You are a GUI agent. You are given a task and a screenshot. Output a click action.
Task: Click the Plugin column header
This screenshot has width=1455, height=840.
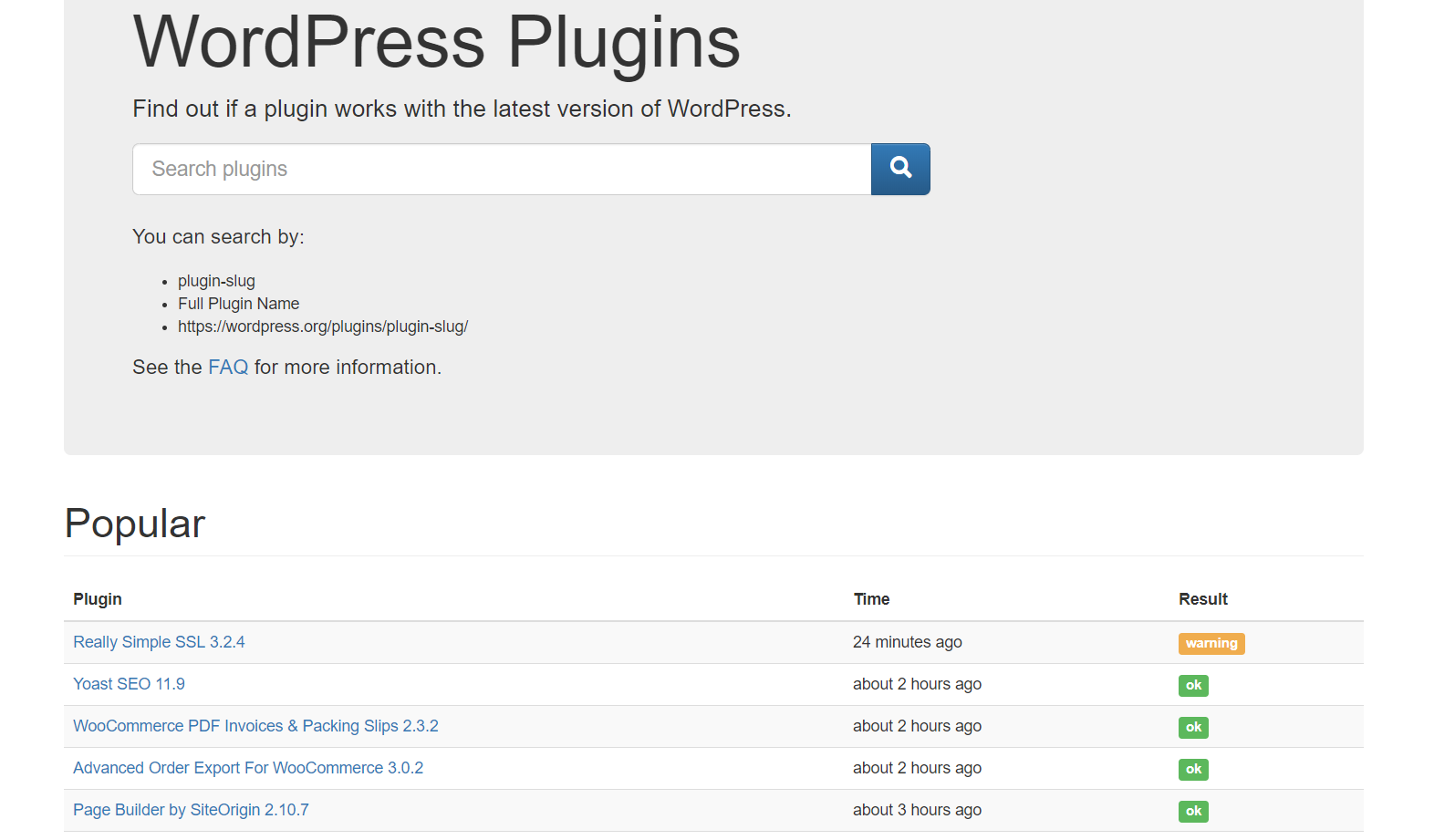[x=98, y=599]
